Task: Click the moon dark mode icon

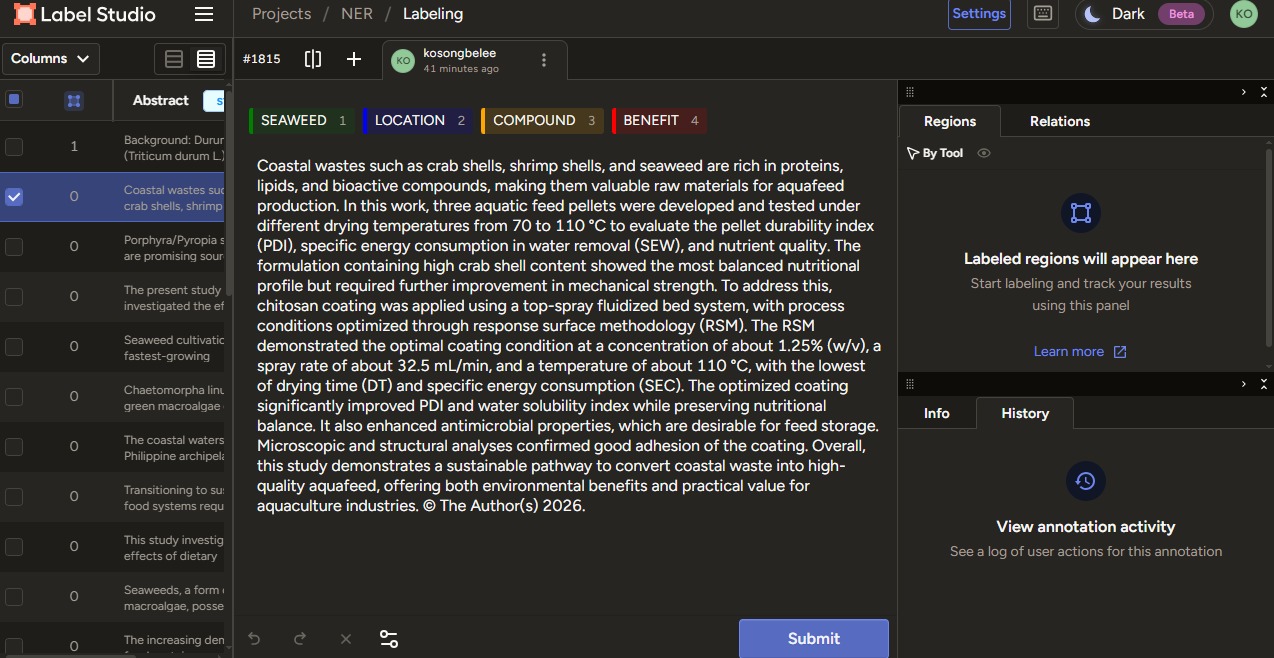Action: [1092, 14]
